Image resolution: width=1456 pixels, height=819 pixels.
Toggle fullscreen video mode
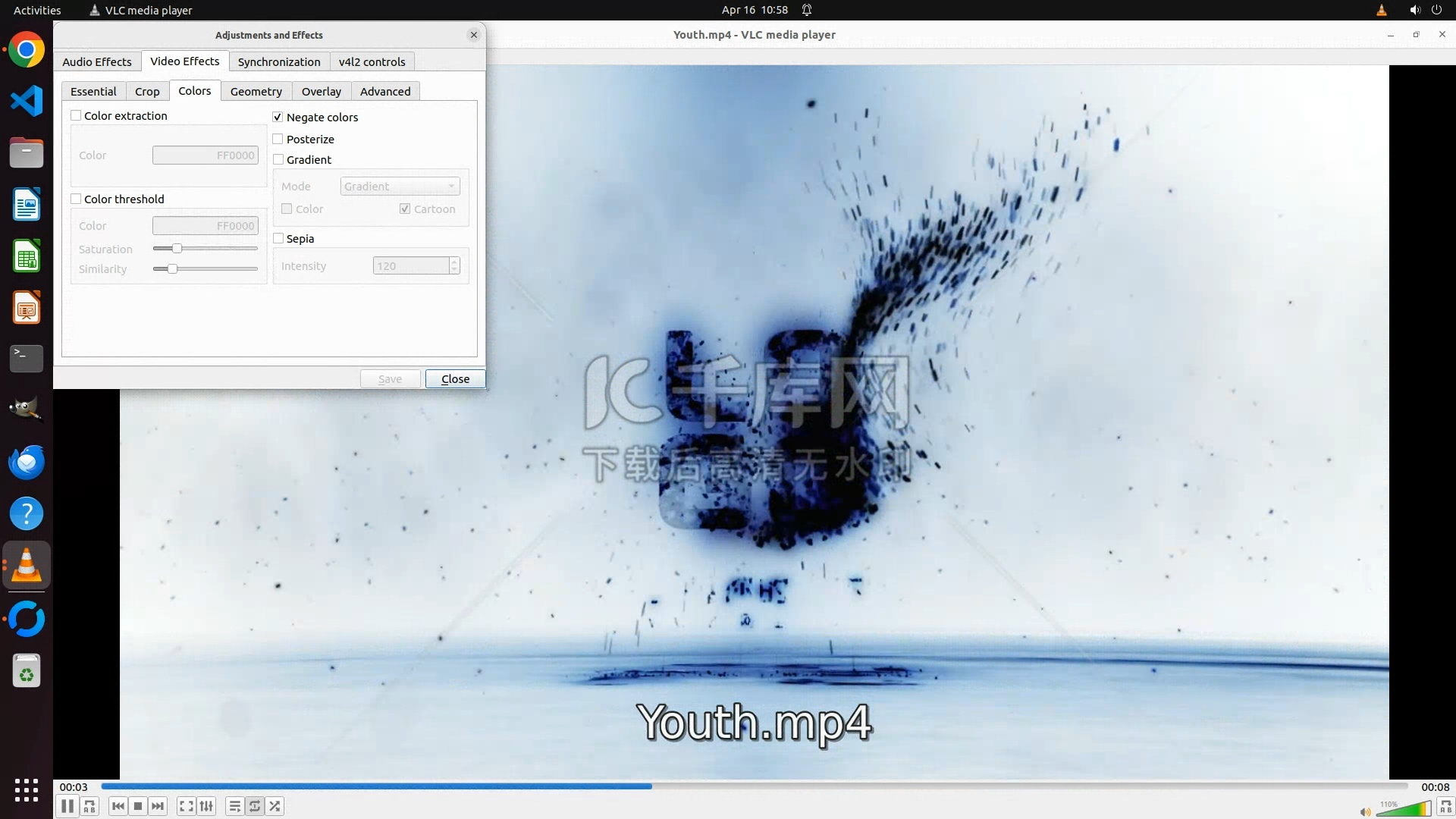coord(186,806)
